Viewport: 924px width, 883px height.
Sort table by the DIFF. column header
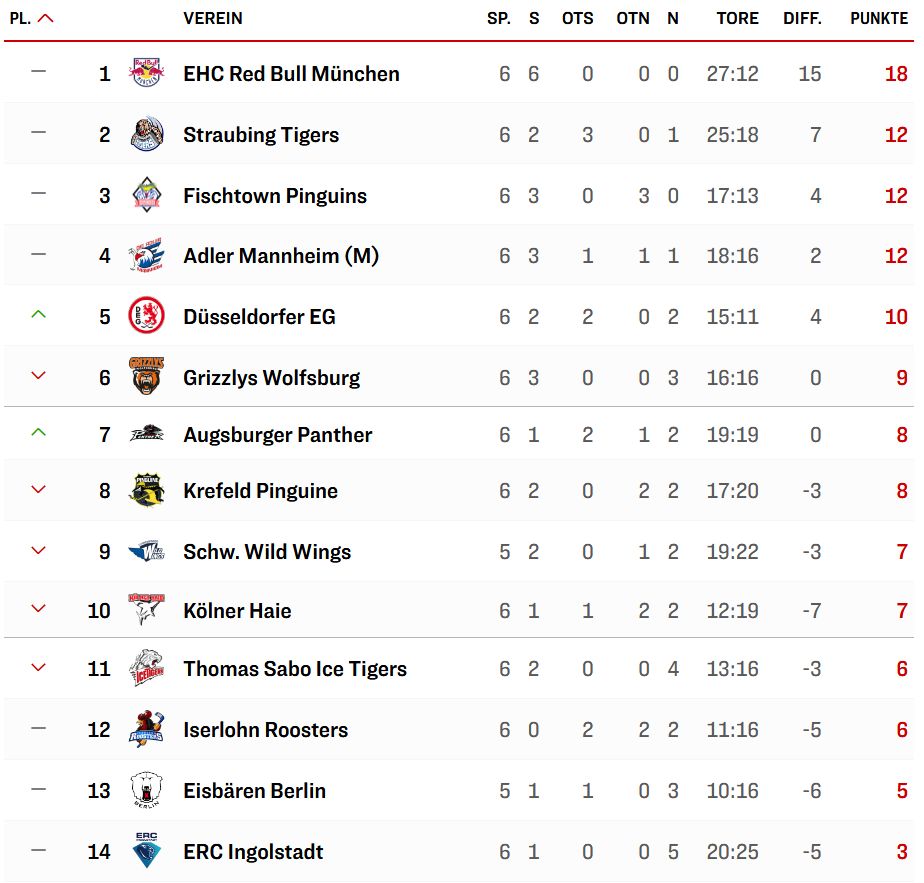pyautogui.click(x=802, y=18)
